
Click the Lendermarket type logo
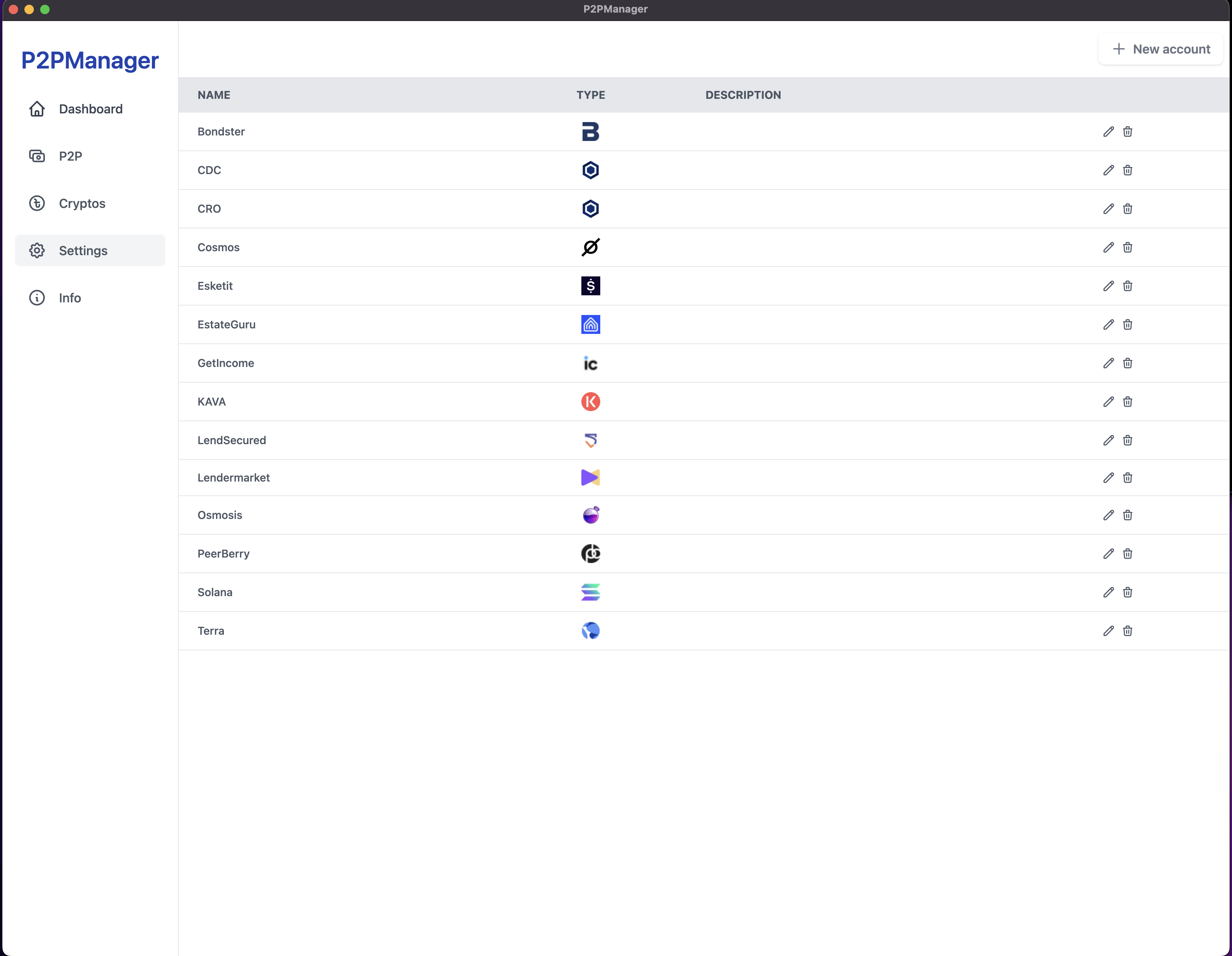(590, 478)
